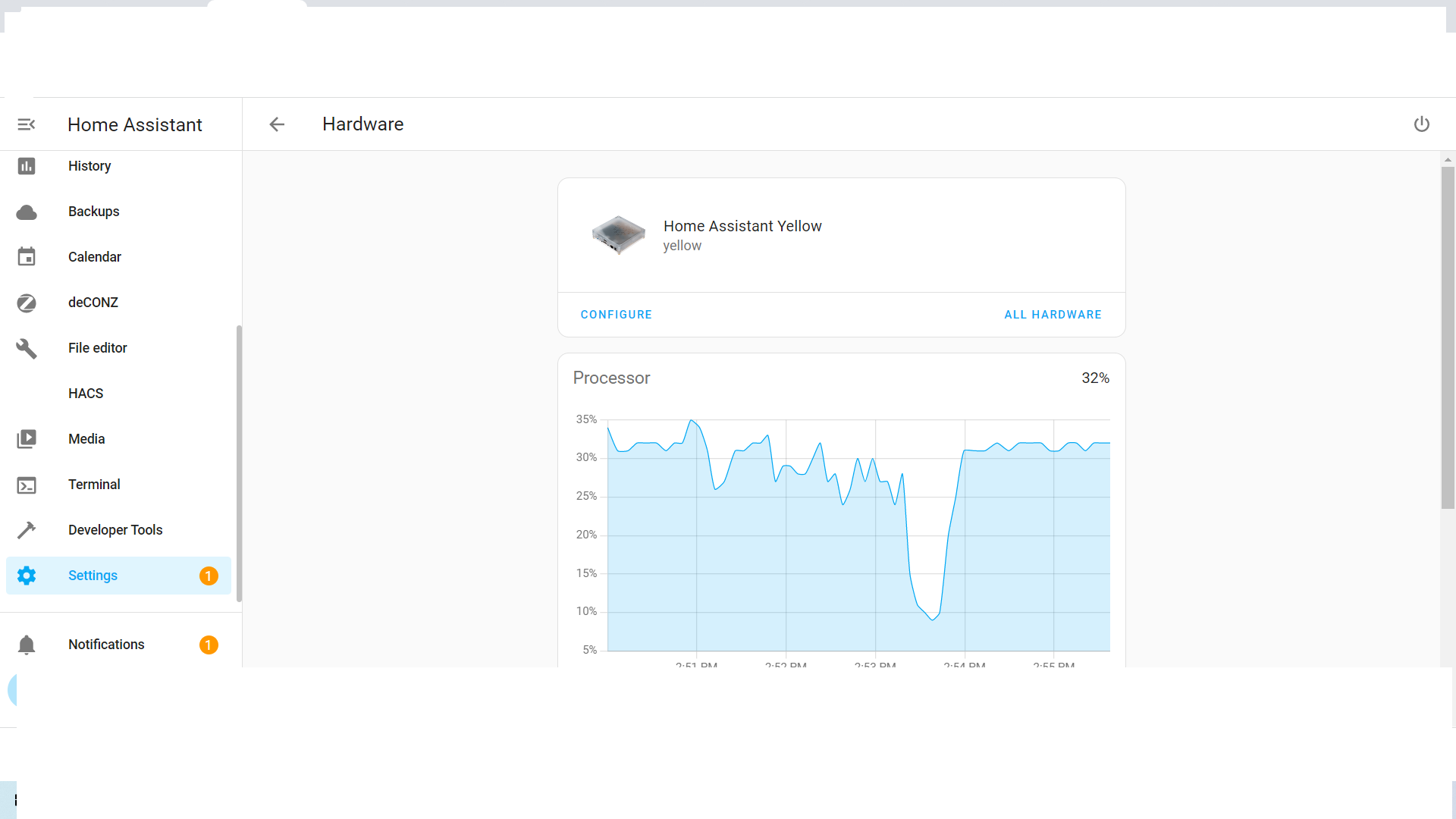Viewport: 1456px width, 819px height.
Task: Select the Backups cloud icon
Action: 27,212
